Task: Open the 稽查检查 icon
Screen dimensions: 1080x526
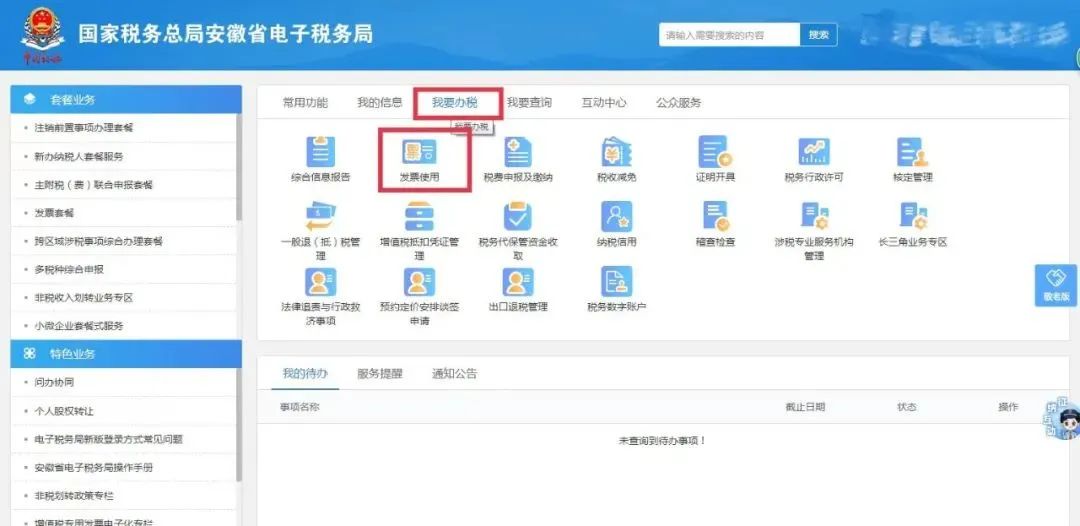Action: [x=715, y=216]
